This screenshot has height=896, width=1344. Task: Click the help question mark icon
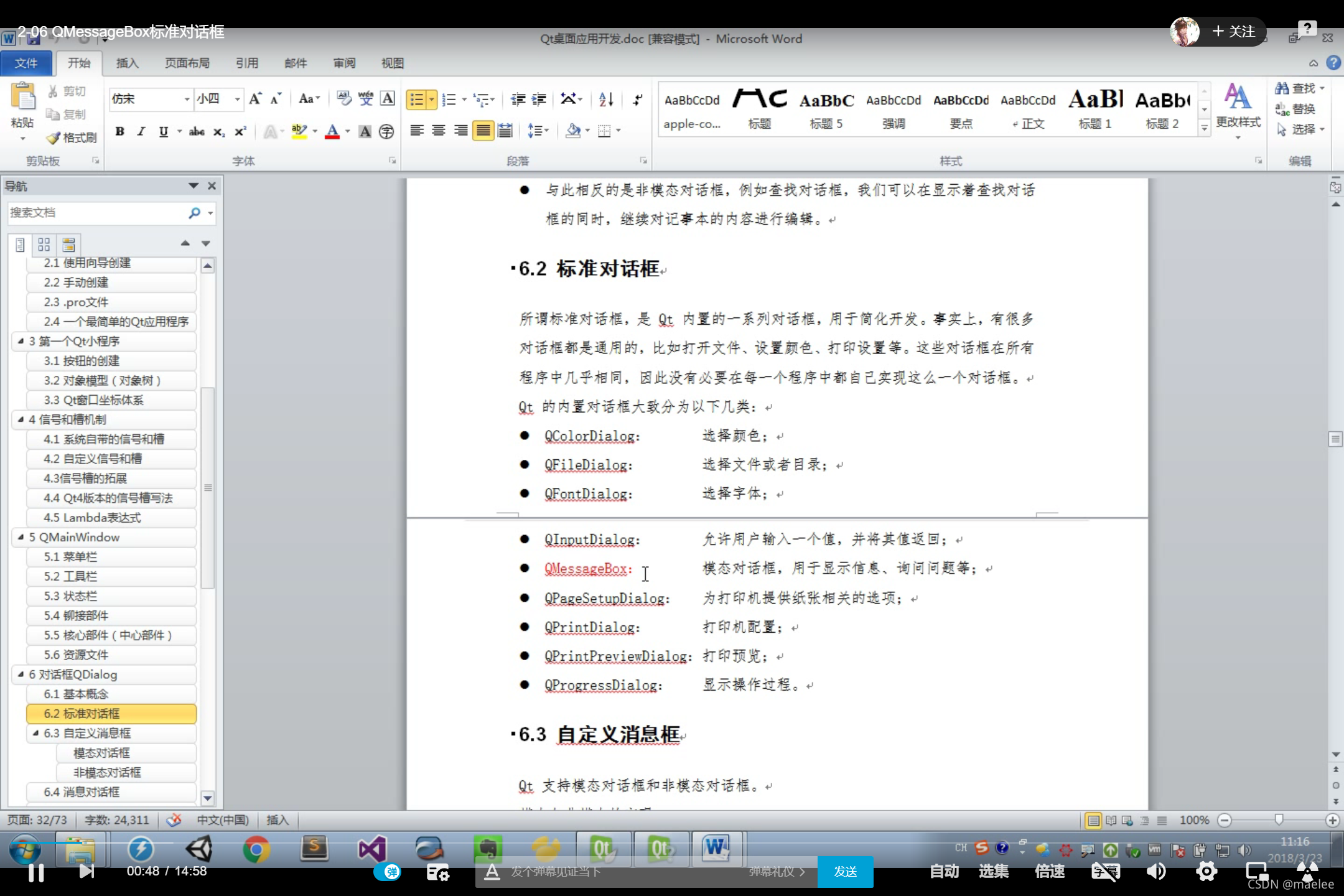(1333, 63)
